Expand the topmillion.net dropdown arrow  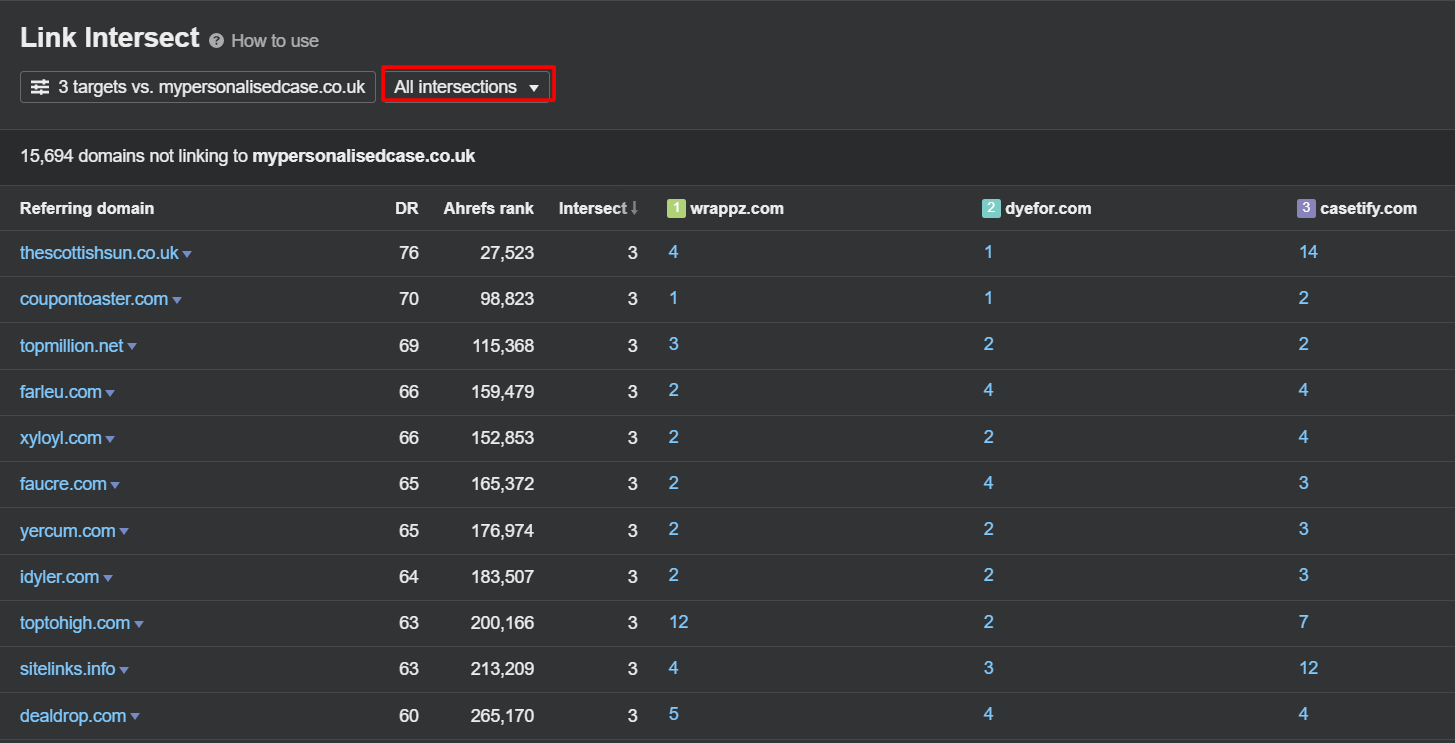[x=132, y=347]
